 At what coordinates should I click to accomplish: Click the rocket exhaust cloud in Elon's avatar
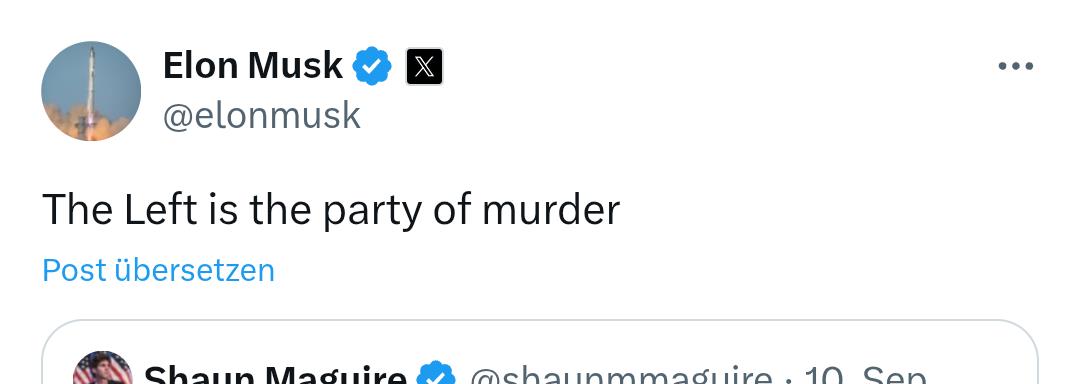tap(90, 124)
